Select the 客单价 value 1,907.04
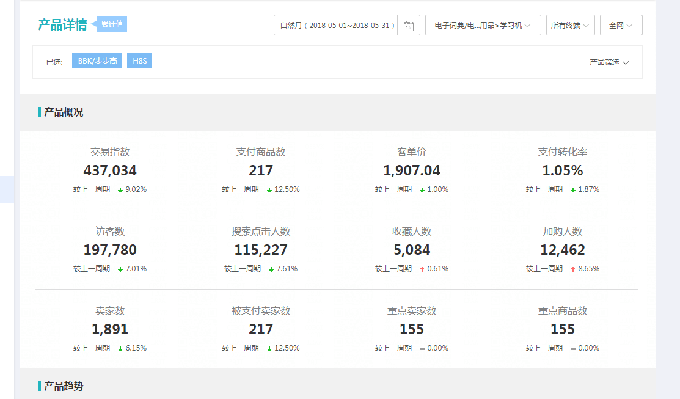The width and height of the screenshot is (680, 399). click(412, 170)
